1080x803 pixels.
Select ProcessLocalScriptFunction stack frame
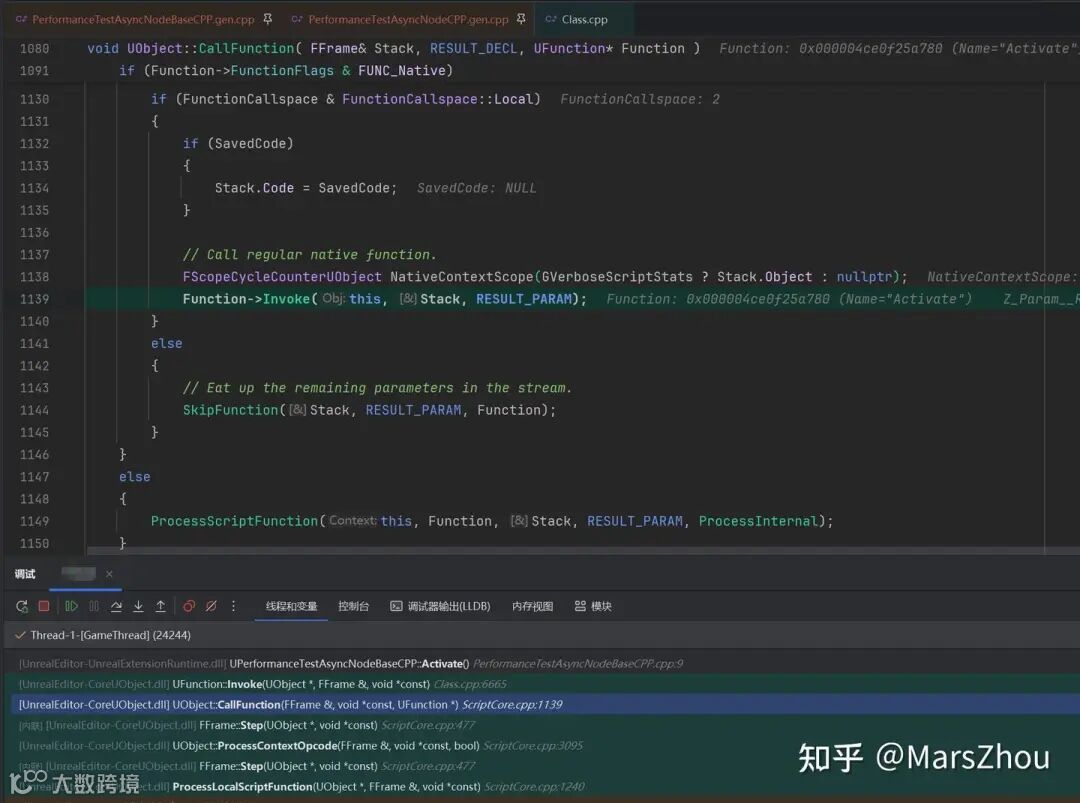(540, 786)
